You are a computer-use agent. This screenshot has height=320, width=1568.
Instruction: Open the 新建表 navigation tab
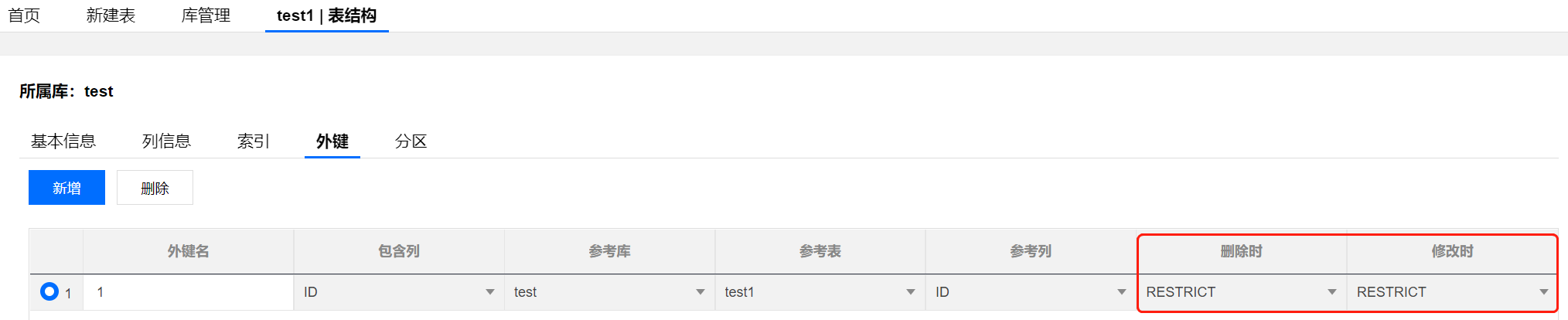pos(111,15)
